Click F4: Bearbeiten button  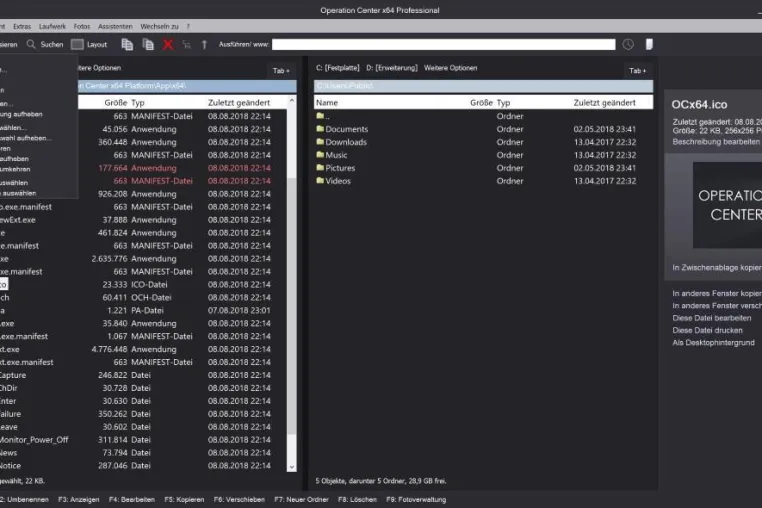(132, 499)
